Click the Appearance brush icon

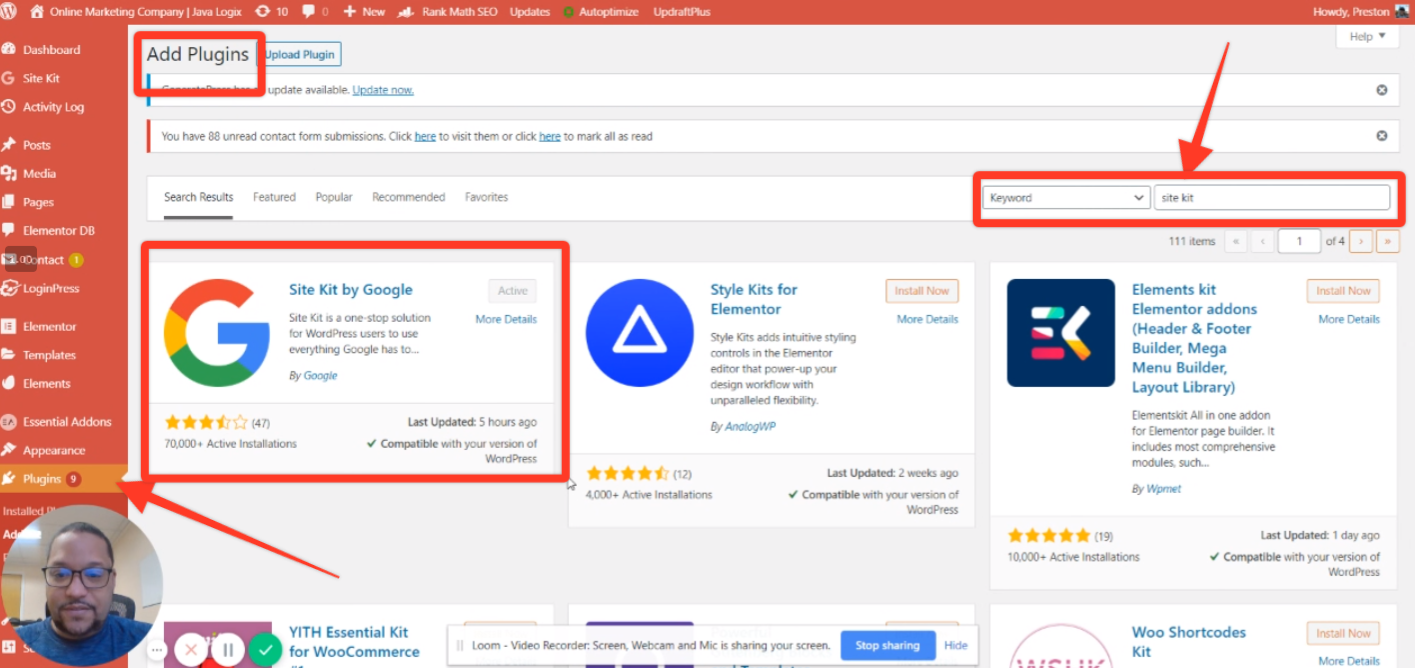click(9, 450)
